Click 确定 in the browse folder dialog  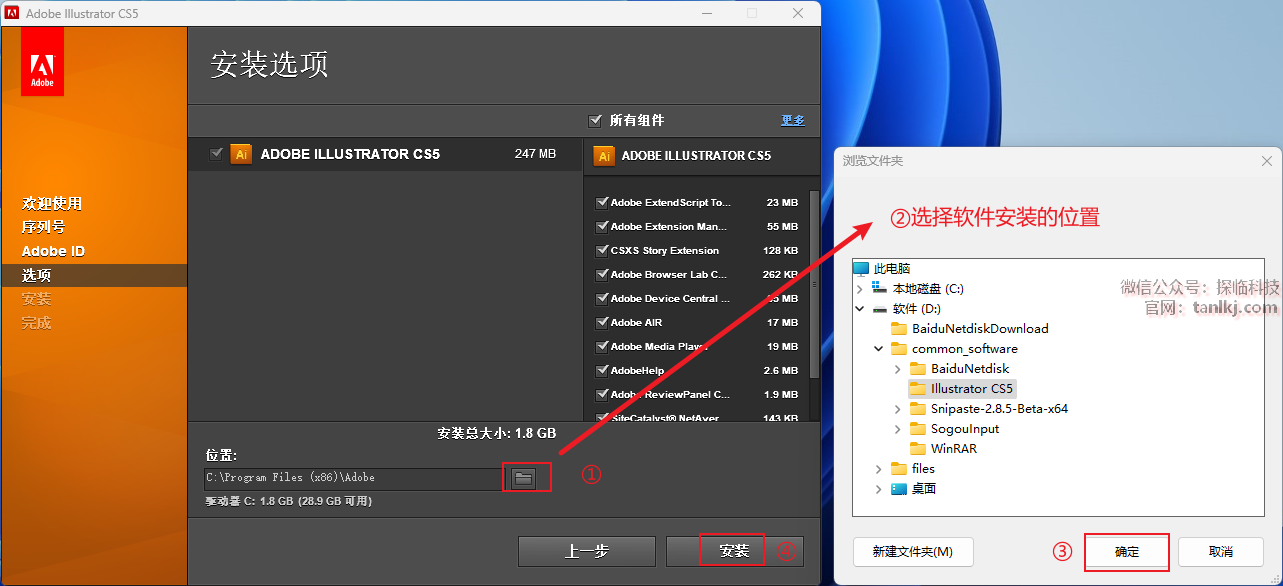coord(1127,551)
